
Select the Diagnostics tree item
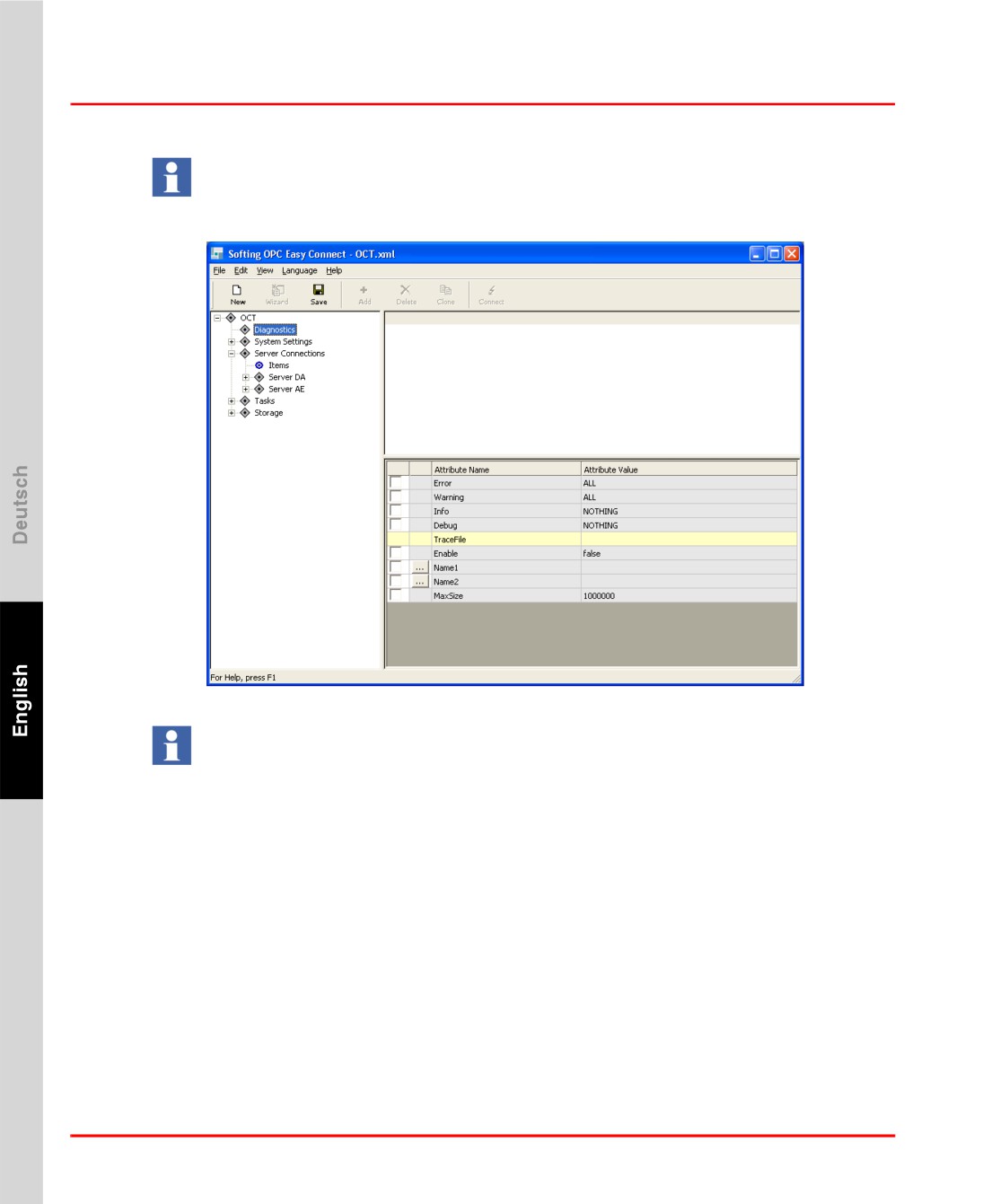point(275,330)
